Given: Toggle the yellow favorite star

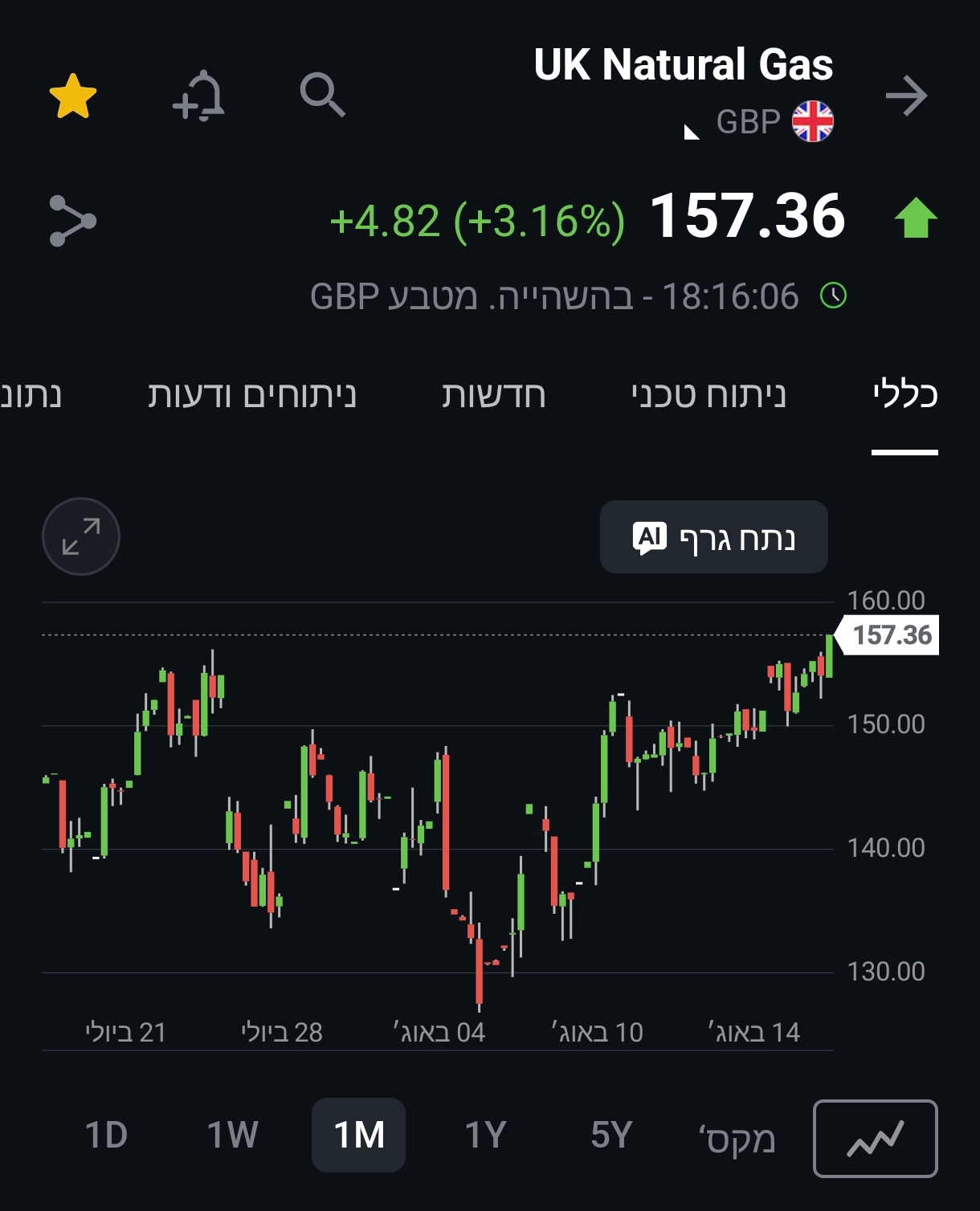Looking at the screenshot, I should coord(73,96).
